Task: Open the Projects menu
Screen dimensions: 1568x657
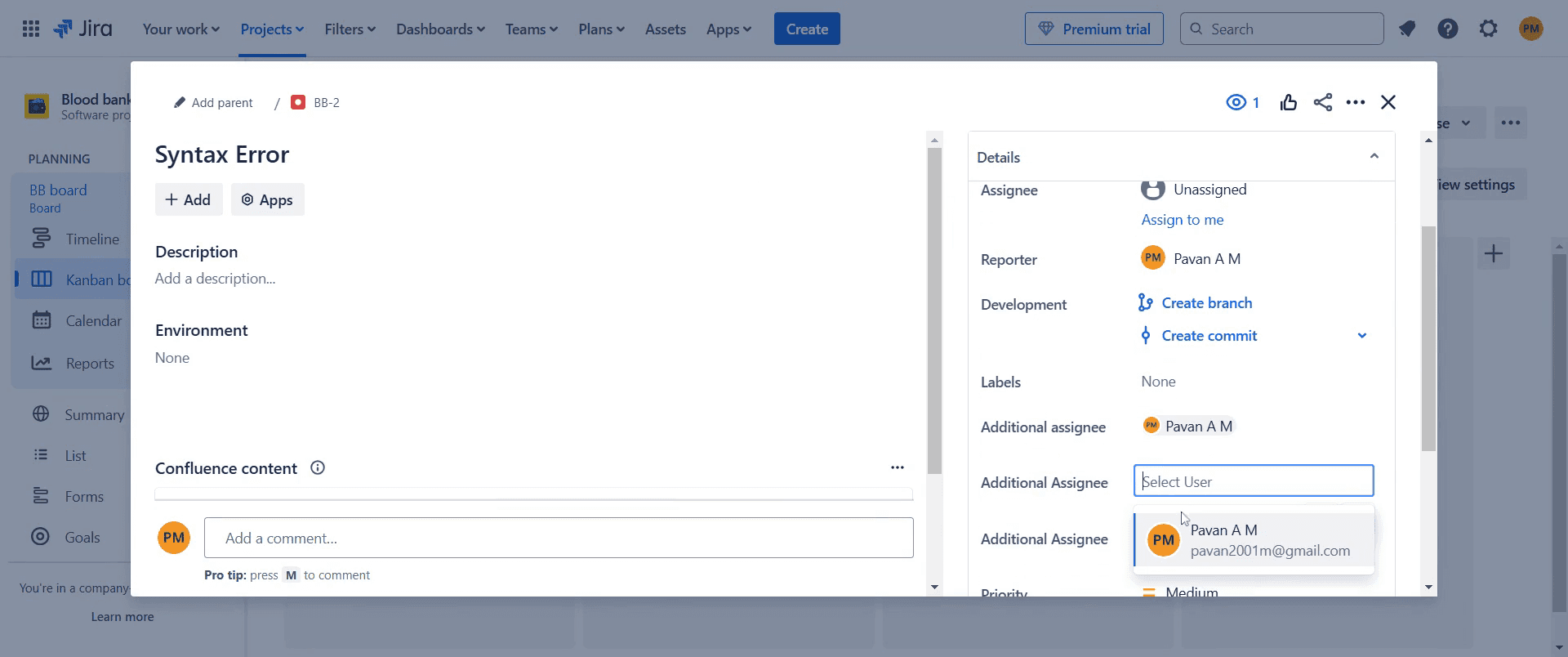Action: [272, 29]
